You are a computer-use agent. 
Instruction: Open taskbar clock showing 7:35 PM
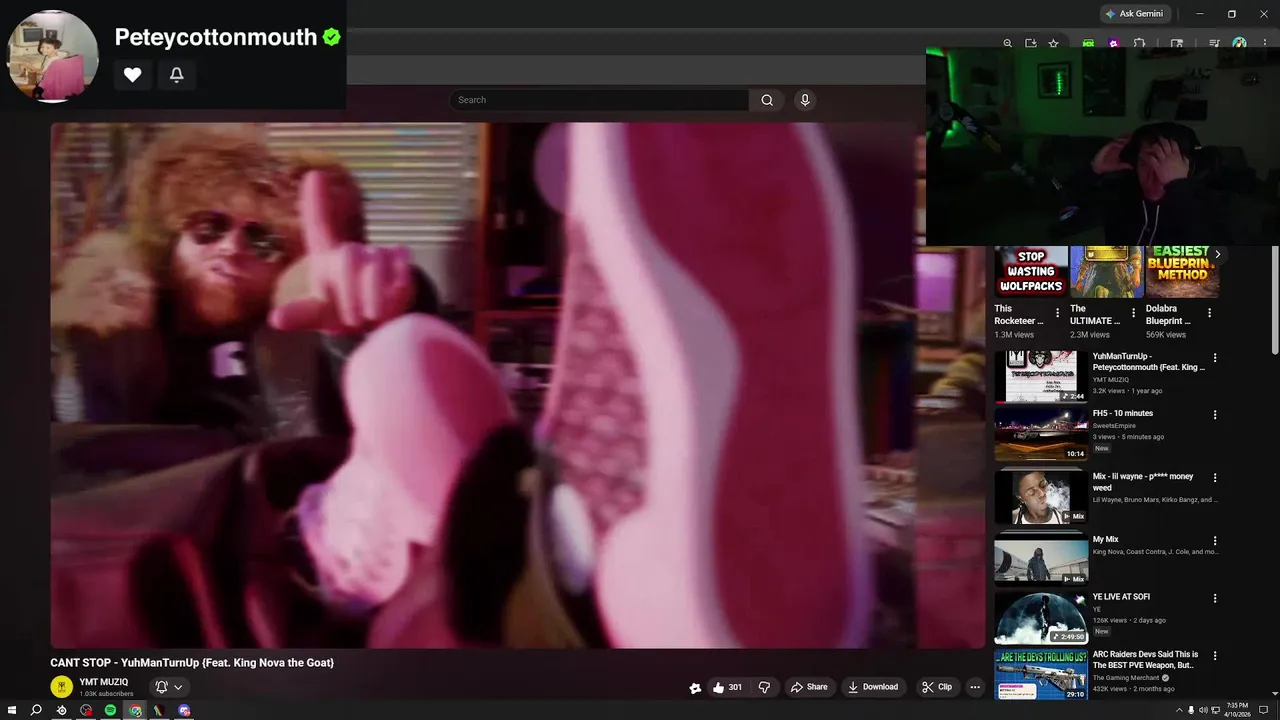[x=1237, y=710]
